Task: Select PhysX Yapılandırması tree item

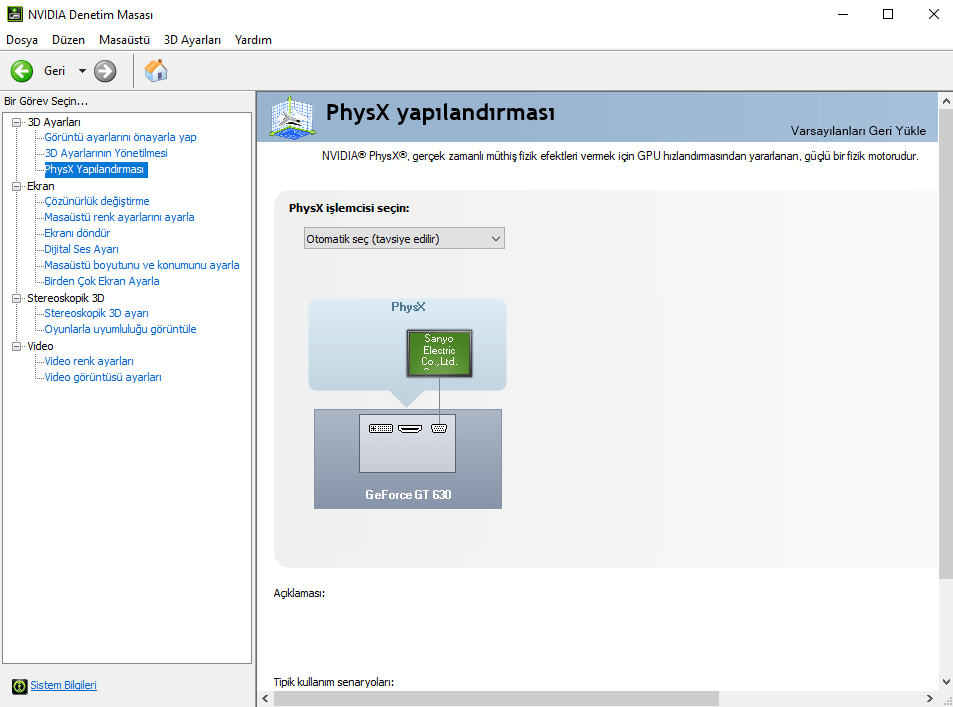Action: pos(95,169)
